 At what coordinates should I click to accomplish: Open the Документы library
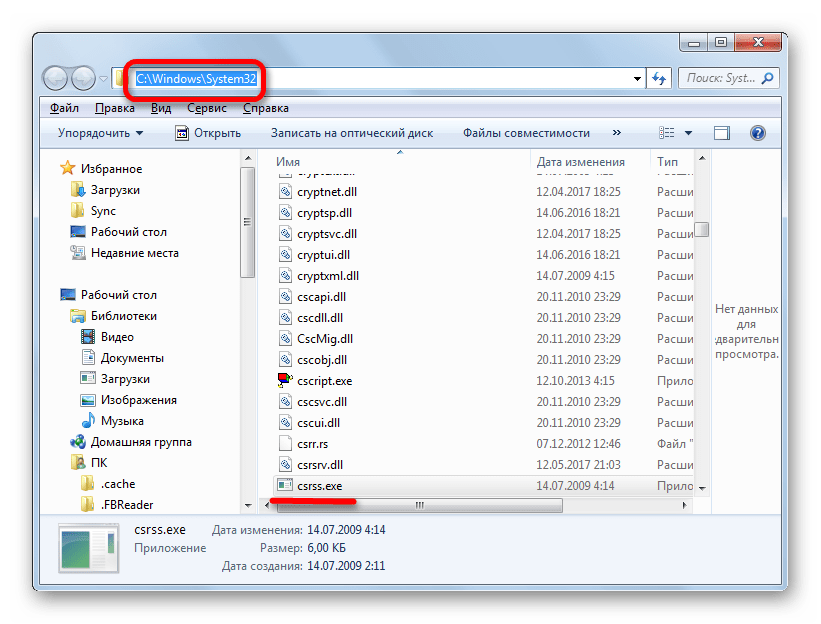(132, 358)
